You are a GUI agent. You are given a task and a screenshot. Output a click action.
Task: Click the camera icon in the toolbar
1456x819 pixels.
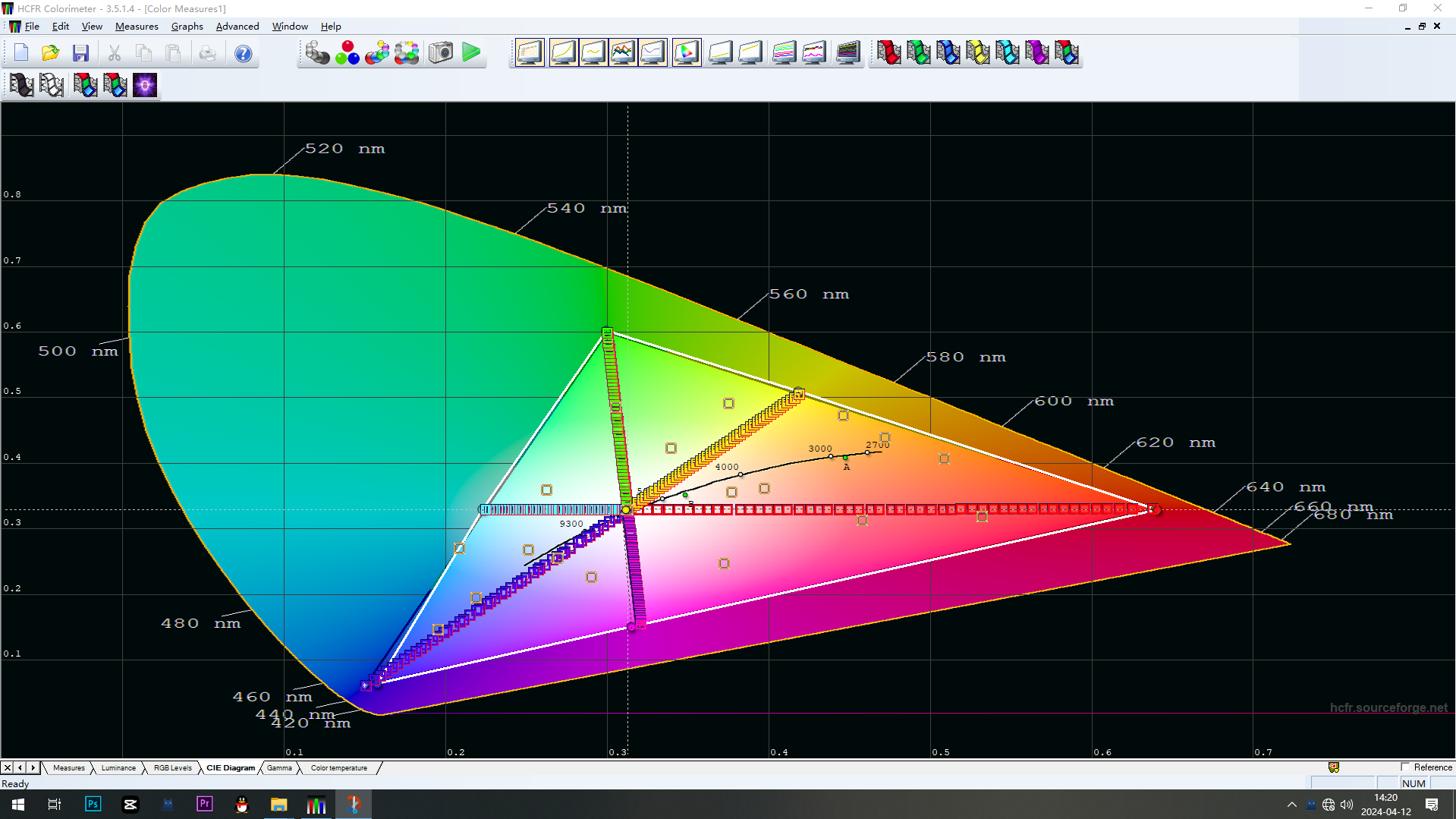(441, 53)
